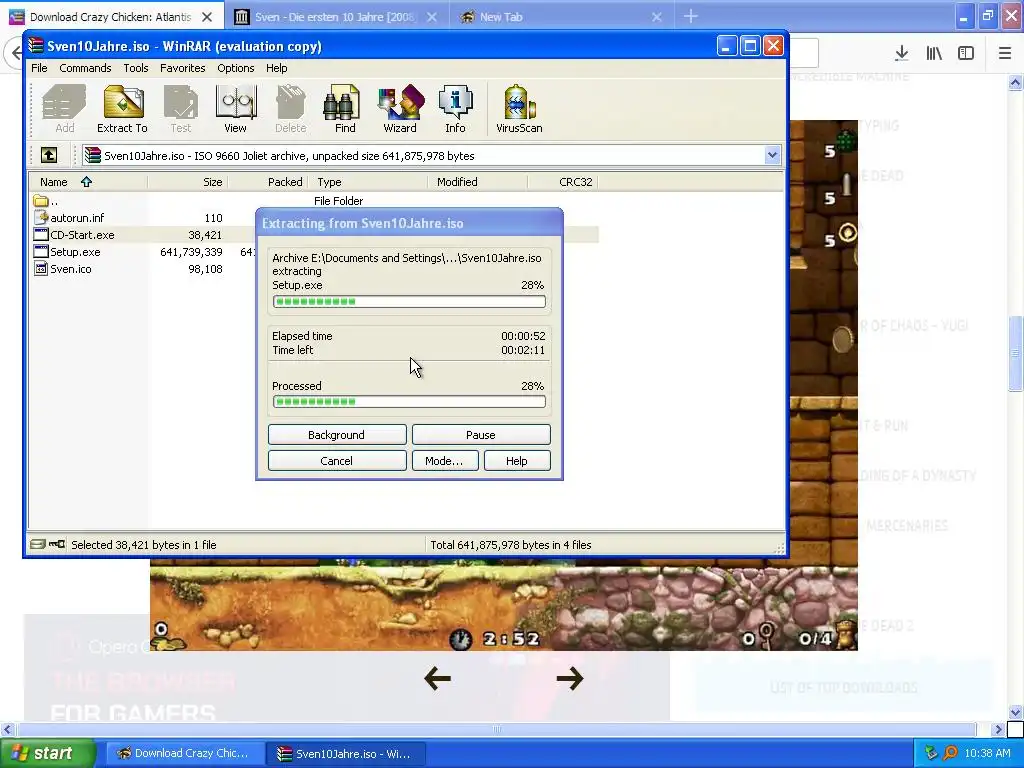Click the Sven10Jahre.iso WinRAR taskbar button

tap(346, 754)
